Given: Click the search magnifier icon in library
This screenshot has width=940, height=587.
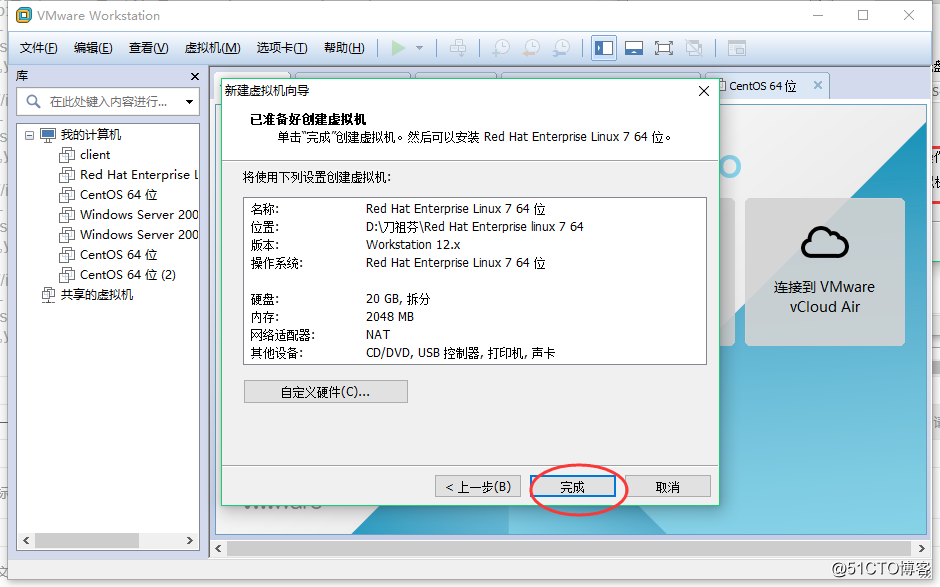Looking at the screenshot, I should pyautogui.click(x=33, y=101).
